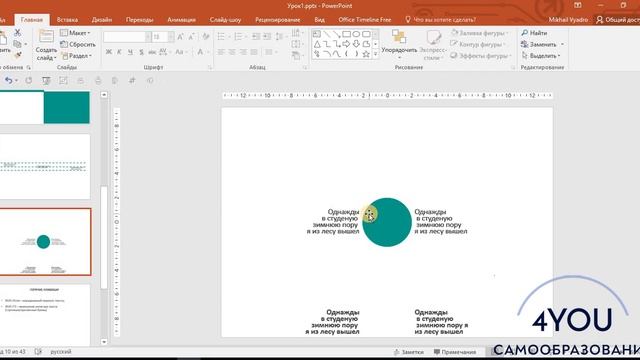Click the slide panel scroll down arrow
640x360 pixels.
point(104,342)
